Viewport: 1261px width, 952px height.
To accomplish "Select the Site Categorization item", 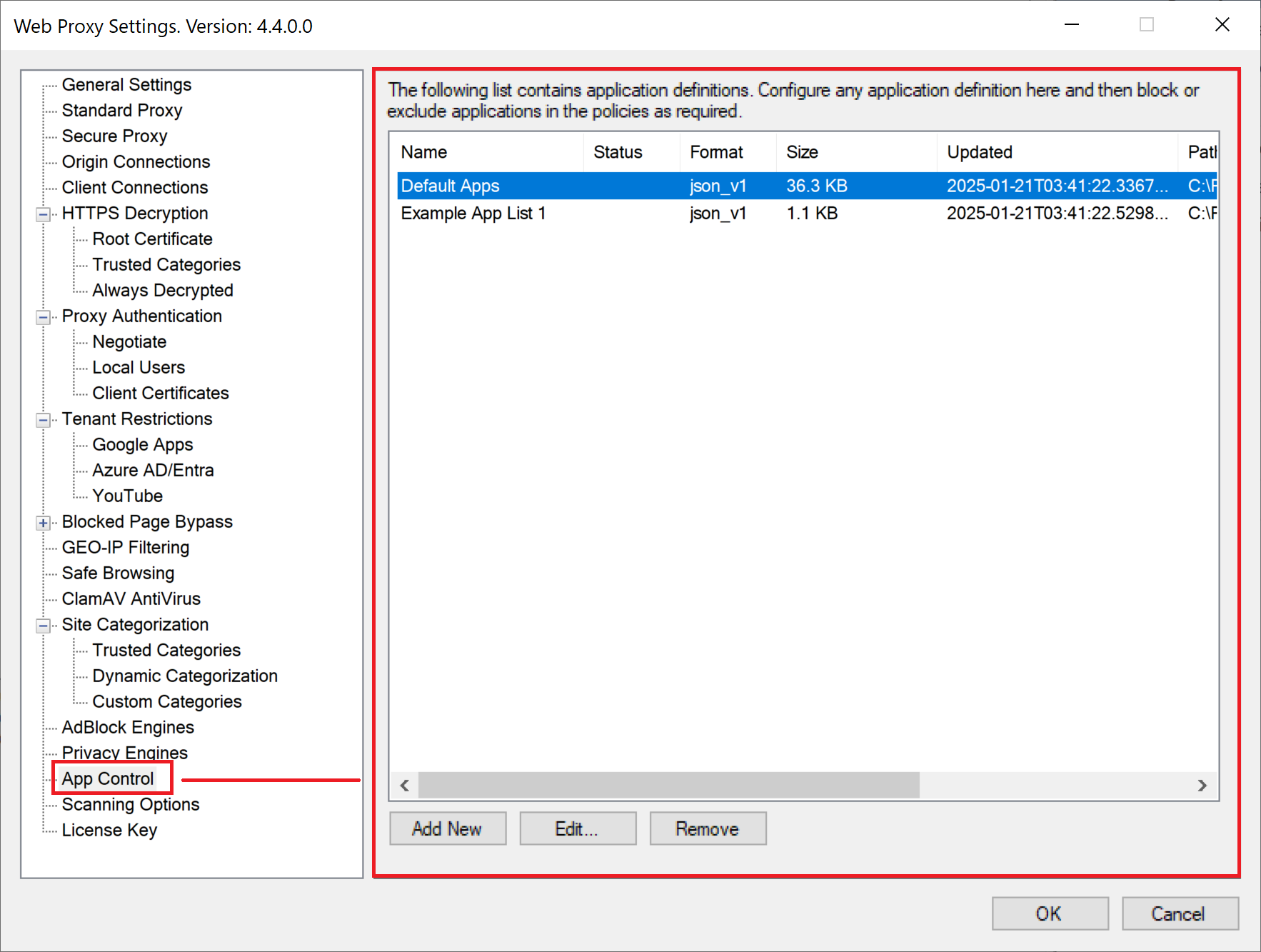I will click(x=135, y=625).
